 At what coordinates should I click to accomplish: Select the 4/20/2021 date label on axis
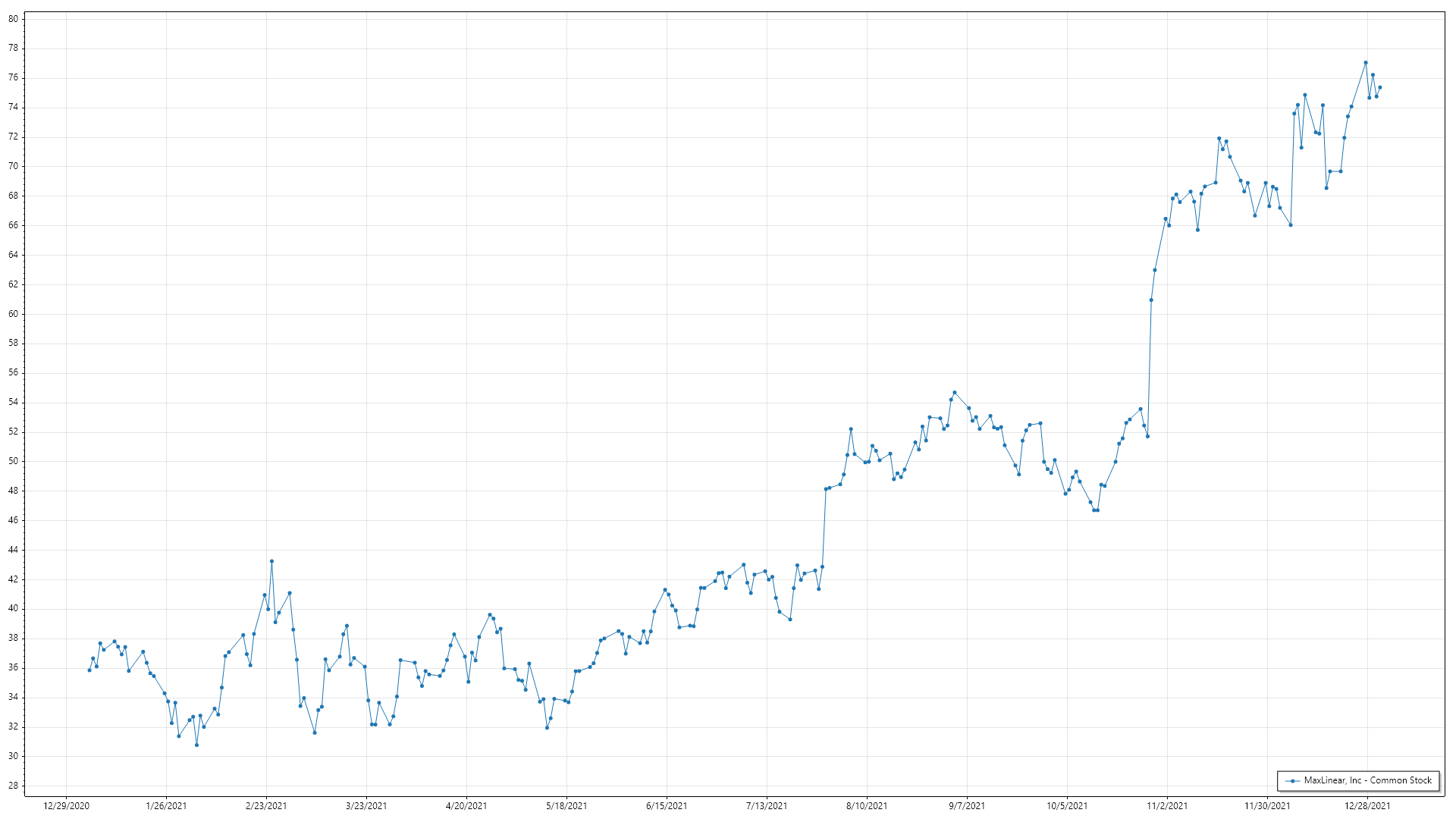[x=466, y=806]
